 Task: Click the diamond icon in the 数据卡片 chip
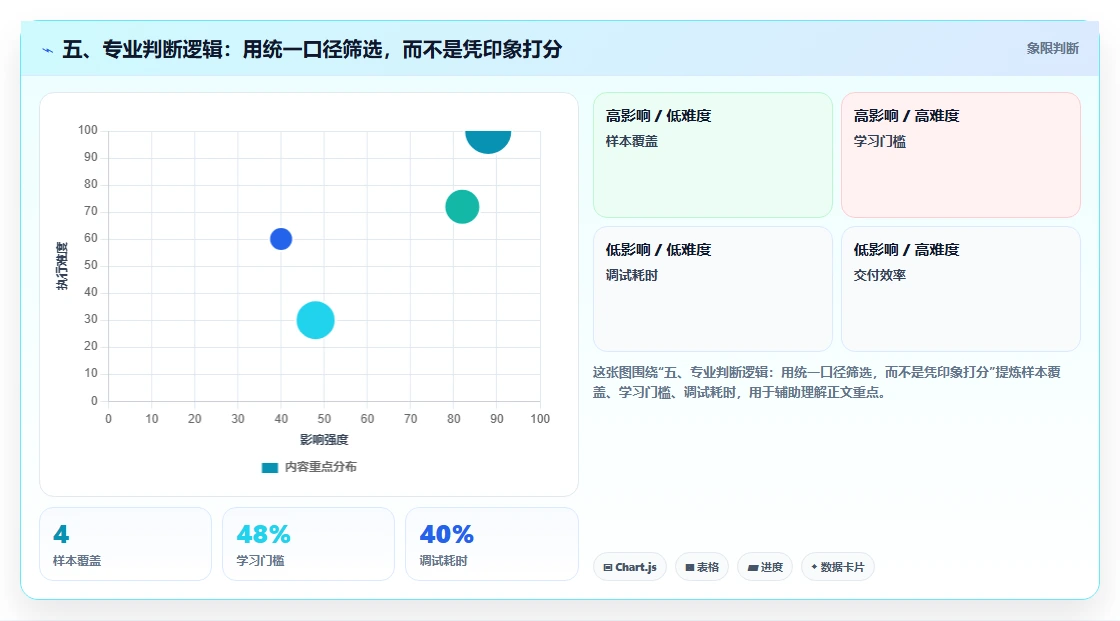point(814,567)
